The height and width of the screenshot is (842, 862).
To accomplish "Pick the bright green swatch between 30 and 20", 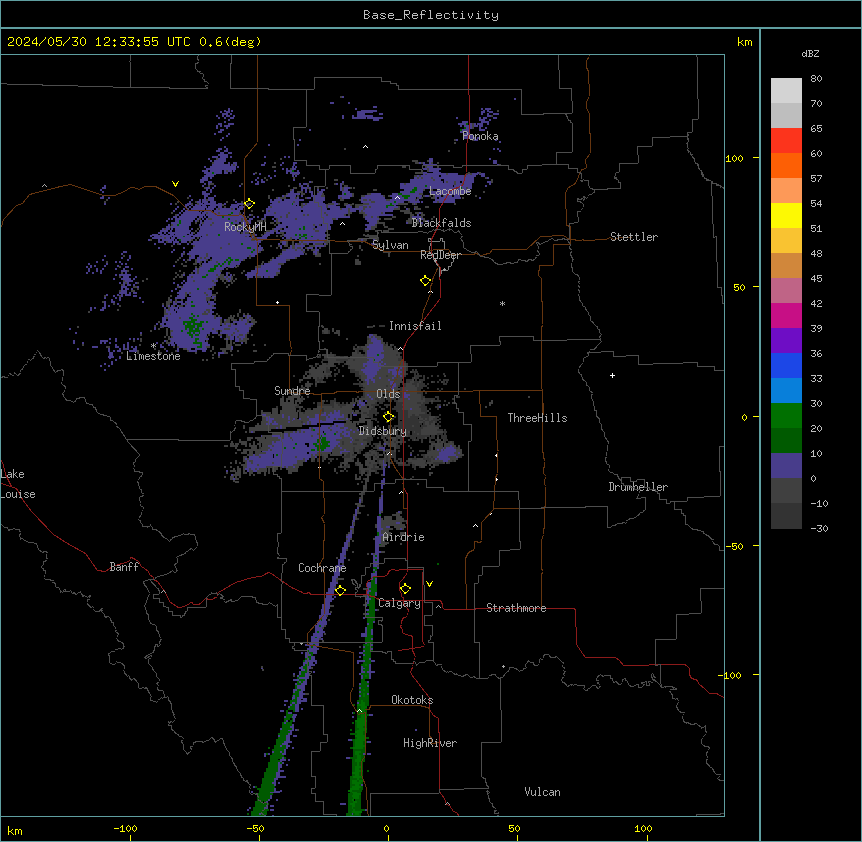I will 786,416.
